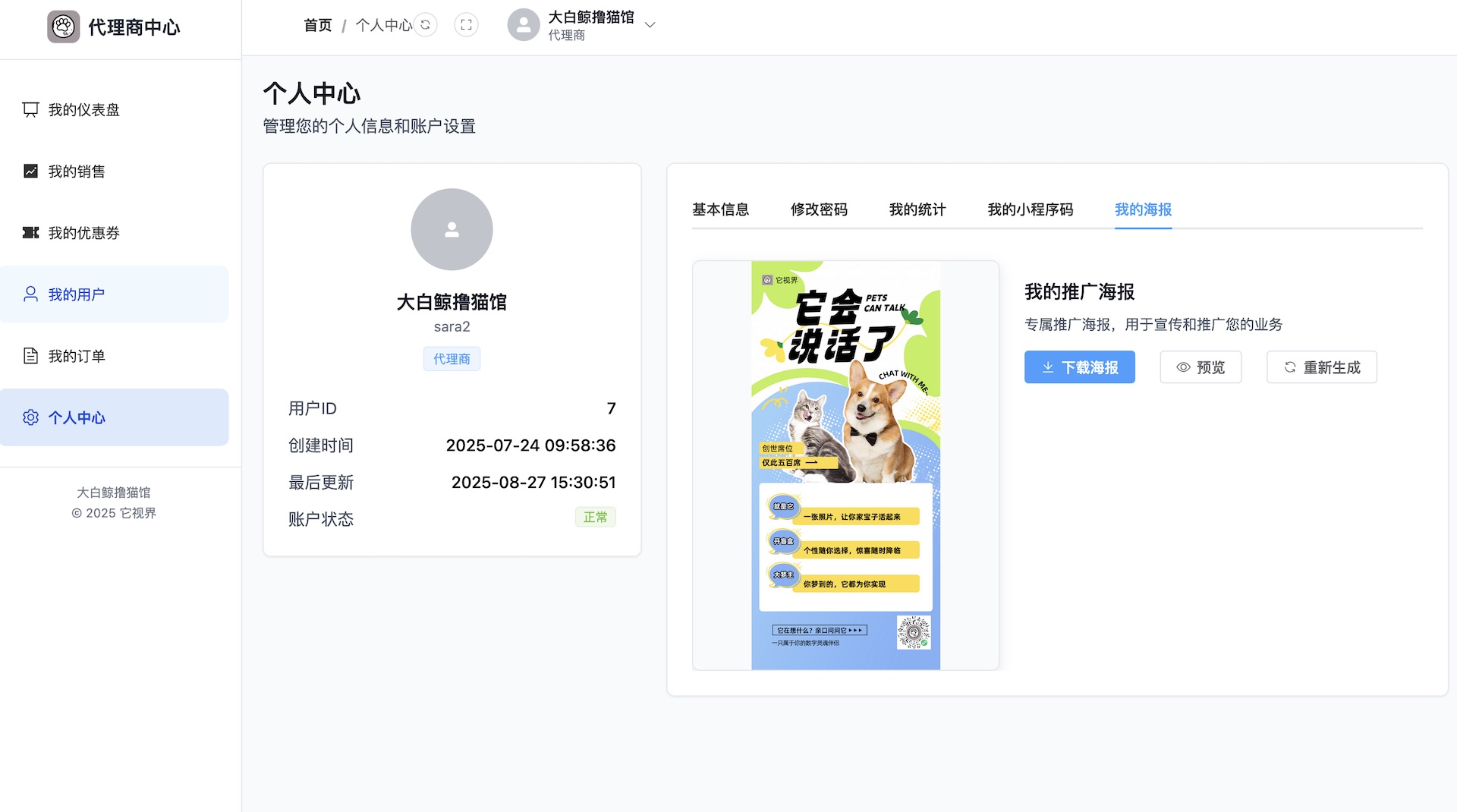Select the 我的统计 tab

[917, 209]
